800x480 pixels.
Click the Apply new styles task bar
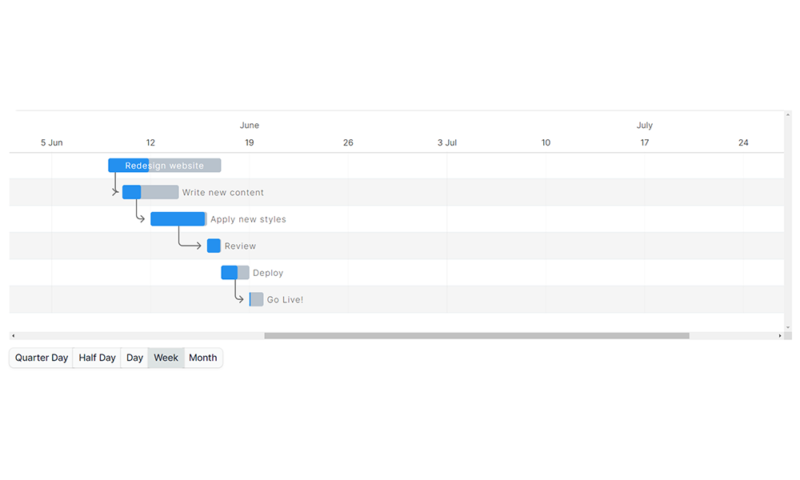pyautogui.click(x=178, y=219)
